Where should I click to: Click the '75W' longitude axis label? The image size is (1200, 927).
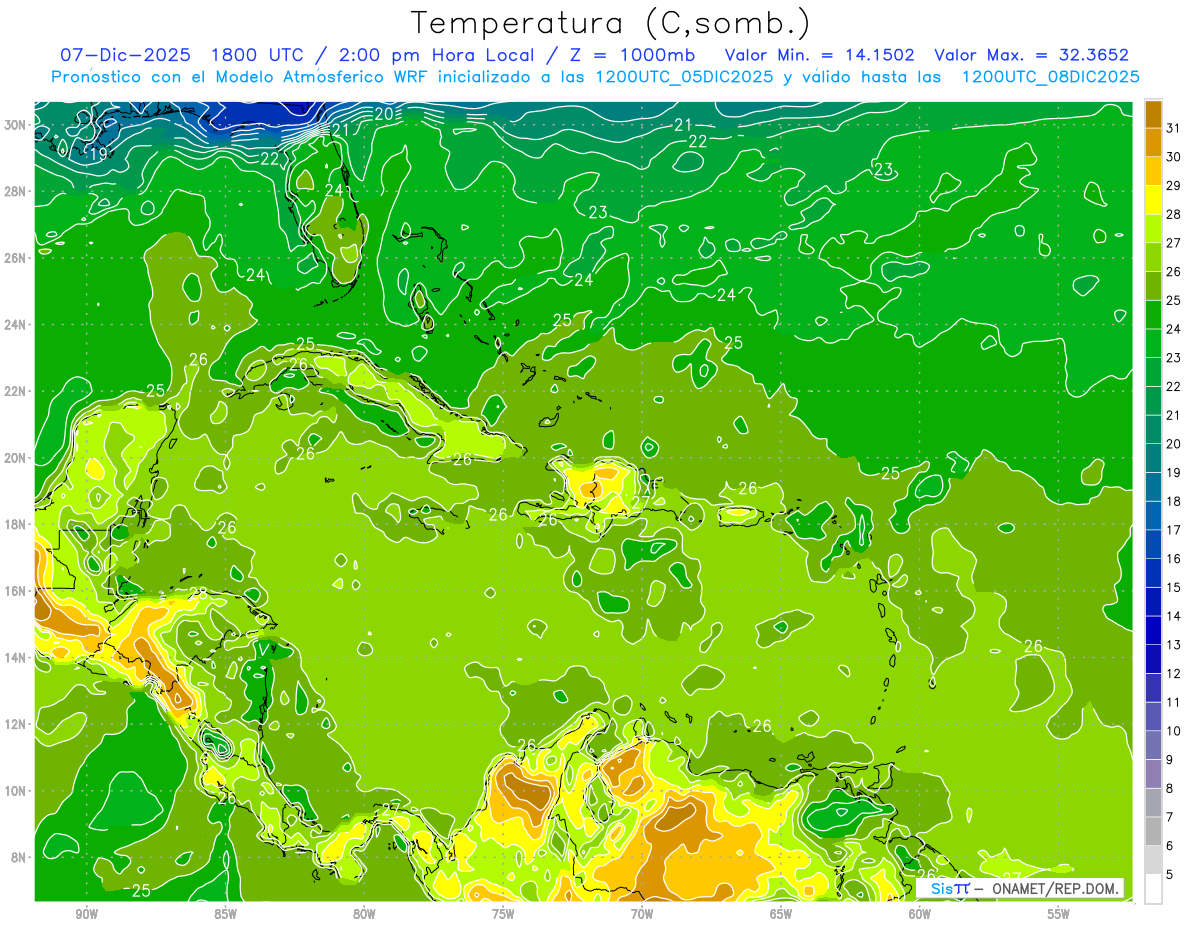503,914
